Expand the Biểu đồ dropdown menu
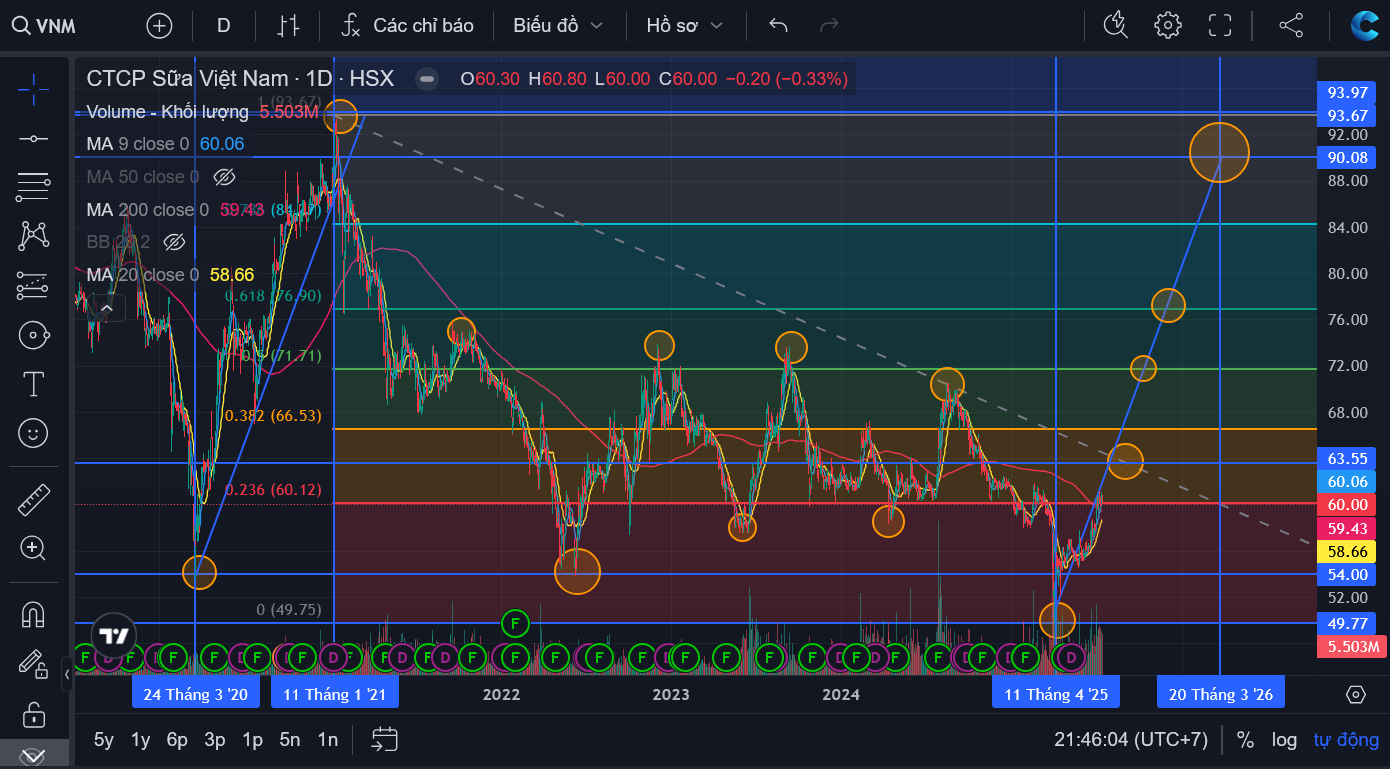This screenshot has height=769, width=1390. [558, 26]
